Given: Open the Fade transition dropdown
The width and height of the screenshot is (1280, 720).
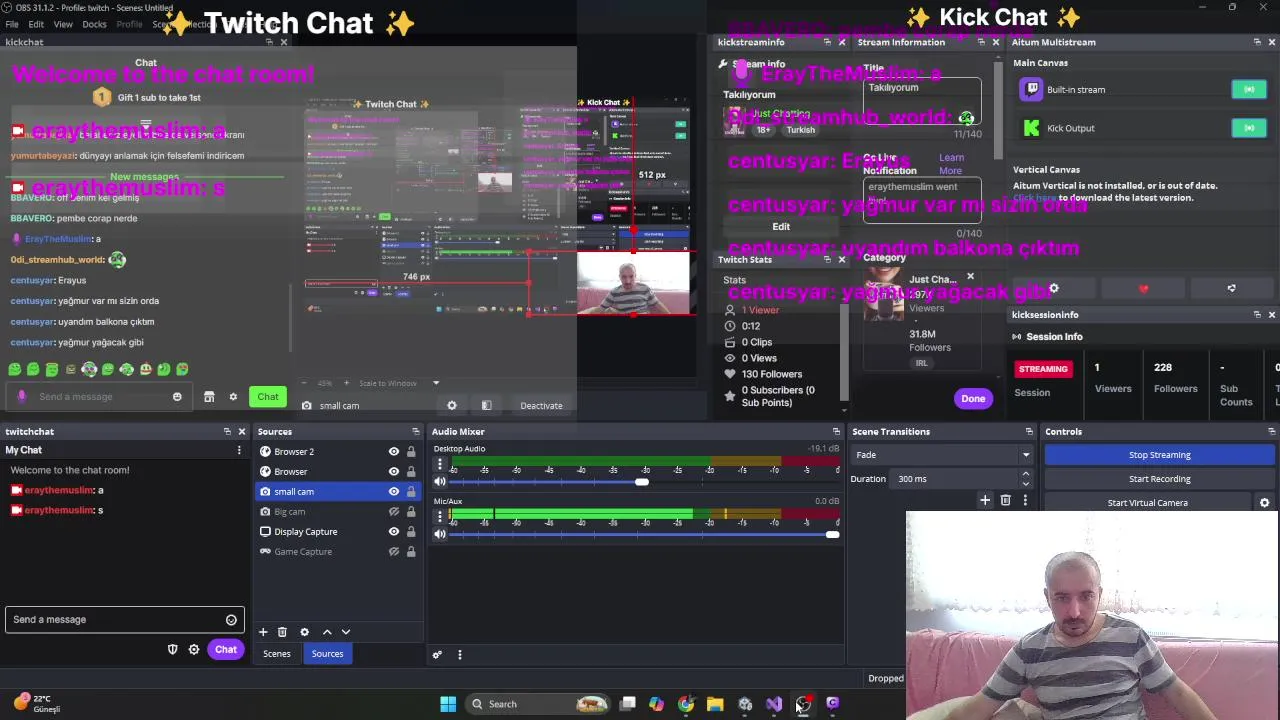Looking at the screenshot, I should point(941,455).
